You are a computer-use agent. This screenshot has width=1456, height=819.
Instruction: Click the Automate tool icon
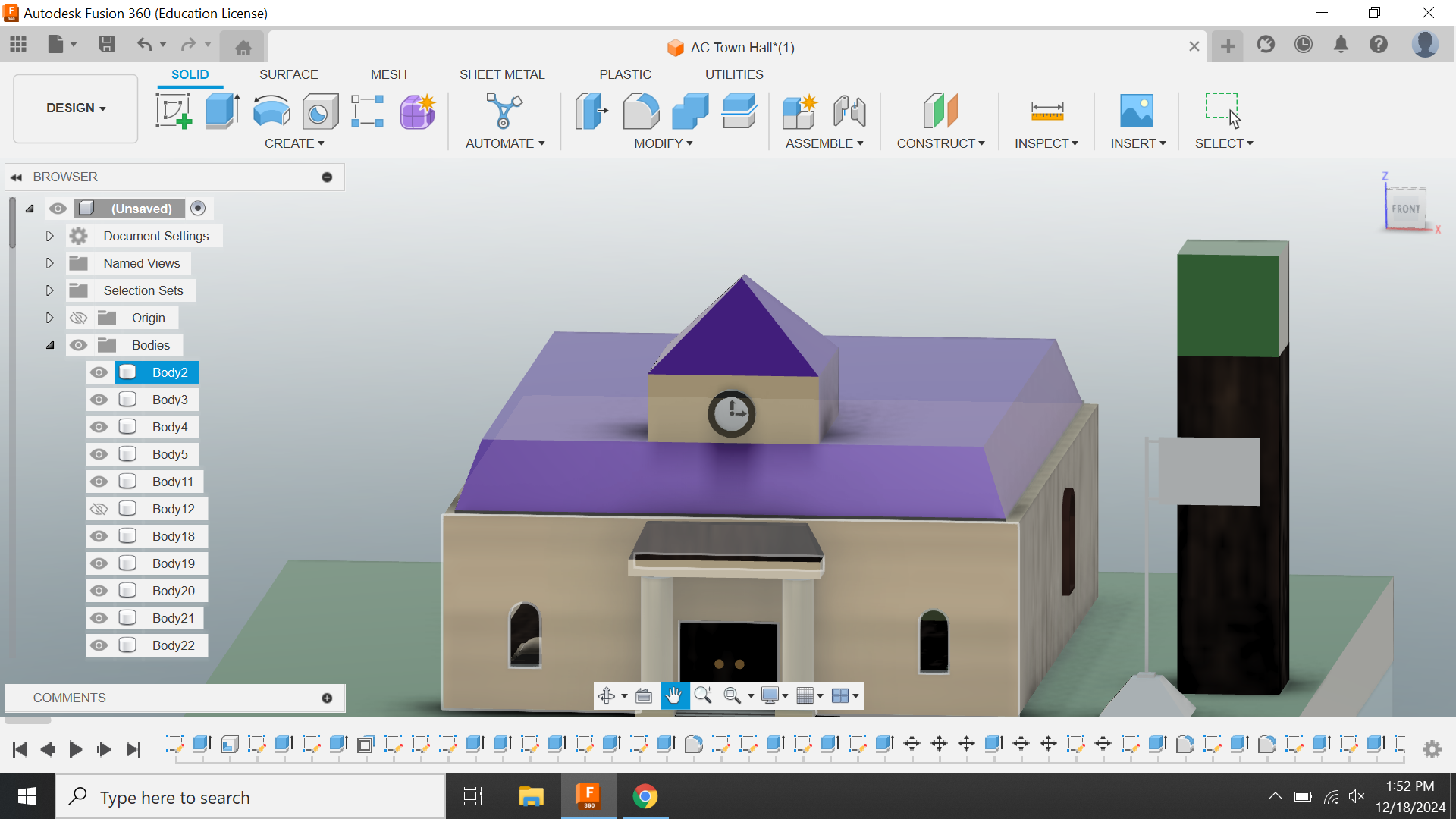504,111
